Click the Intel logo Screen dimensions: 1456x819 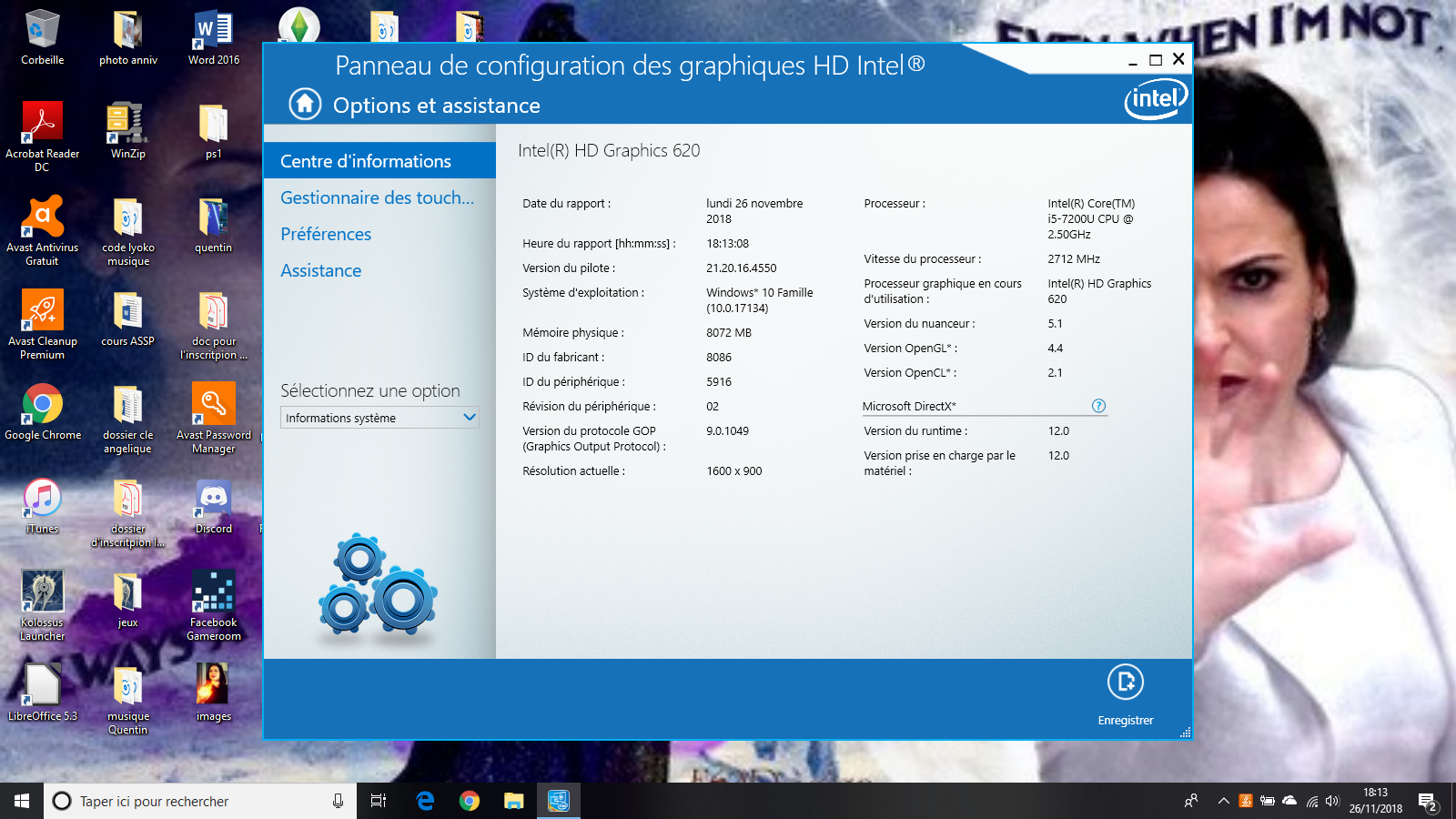tap(1156, 98)
